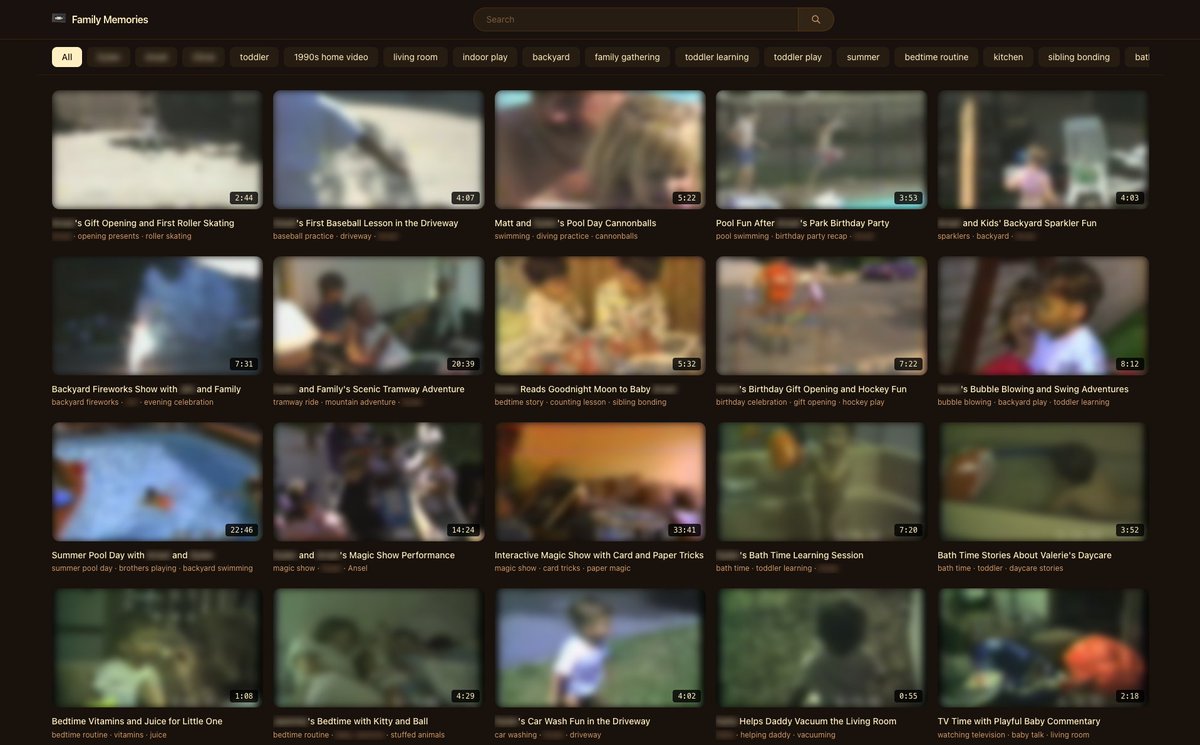The image size is (1200, 745).
Task: Click the 'juice' tag text
Action: tap(158, 734)
